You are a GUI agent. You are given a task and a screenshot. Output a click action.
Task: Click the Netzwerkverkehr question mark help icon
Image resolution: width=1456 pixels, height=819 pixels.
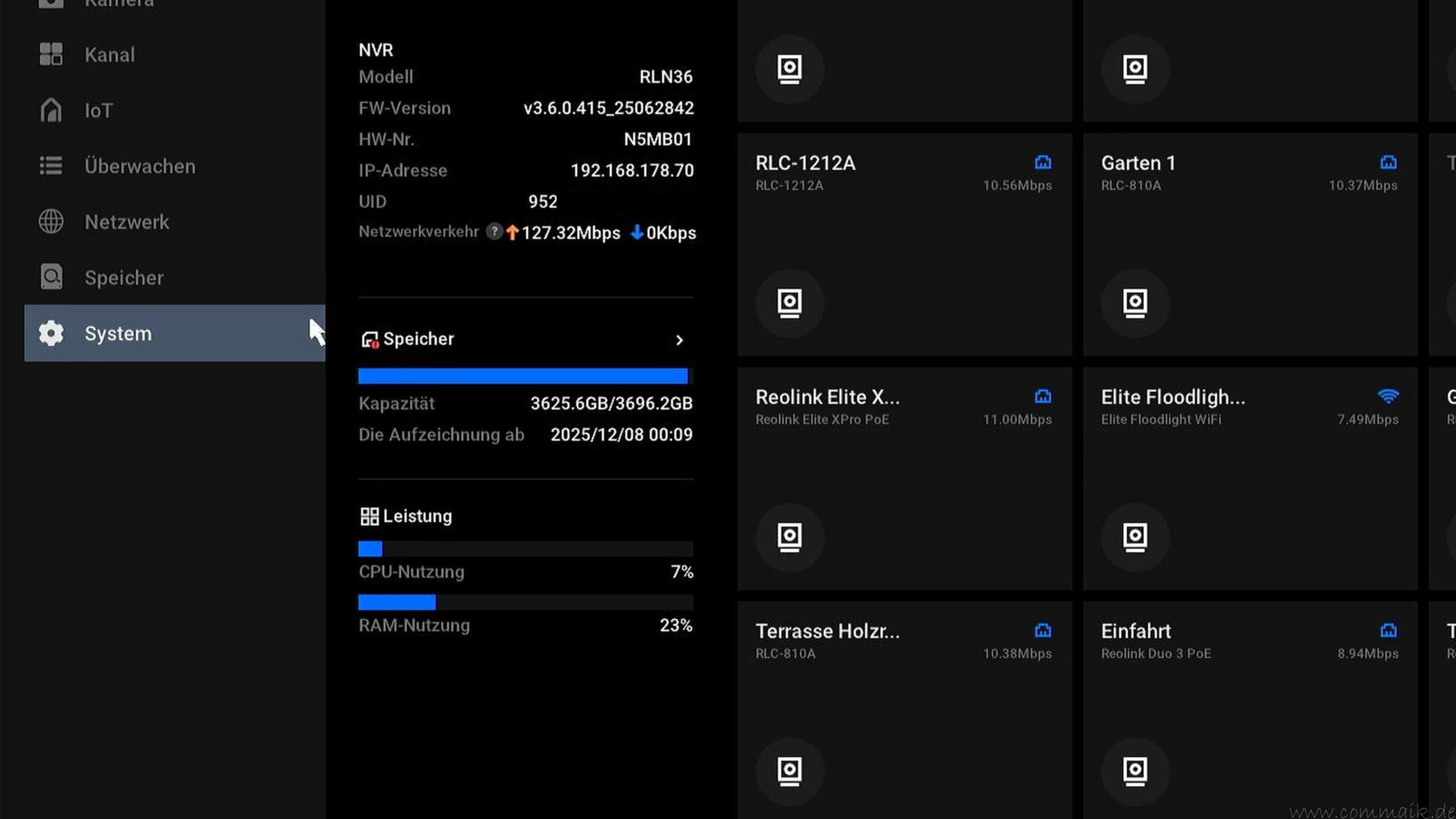[x=494, y=231]
